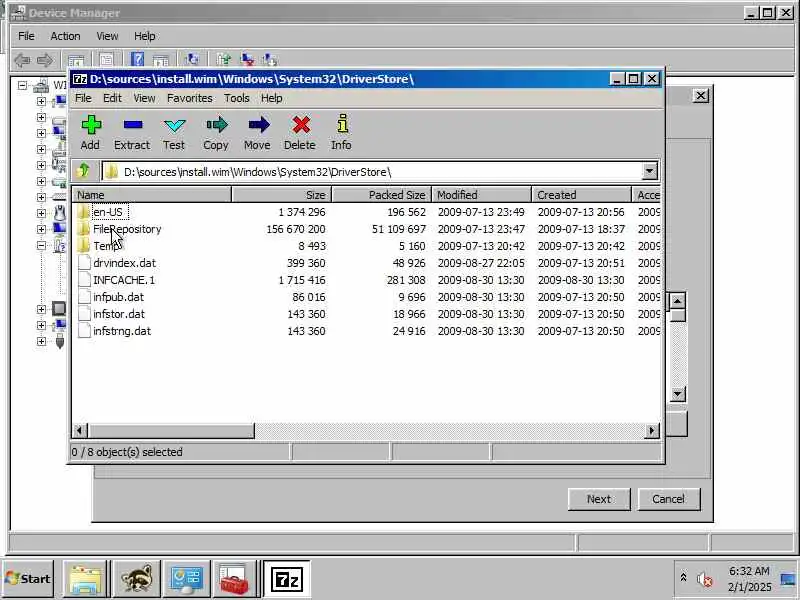The image size is (800, 600).
Task: Click the Windows Start button
Action: click(28, 579)
